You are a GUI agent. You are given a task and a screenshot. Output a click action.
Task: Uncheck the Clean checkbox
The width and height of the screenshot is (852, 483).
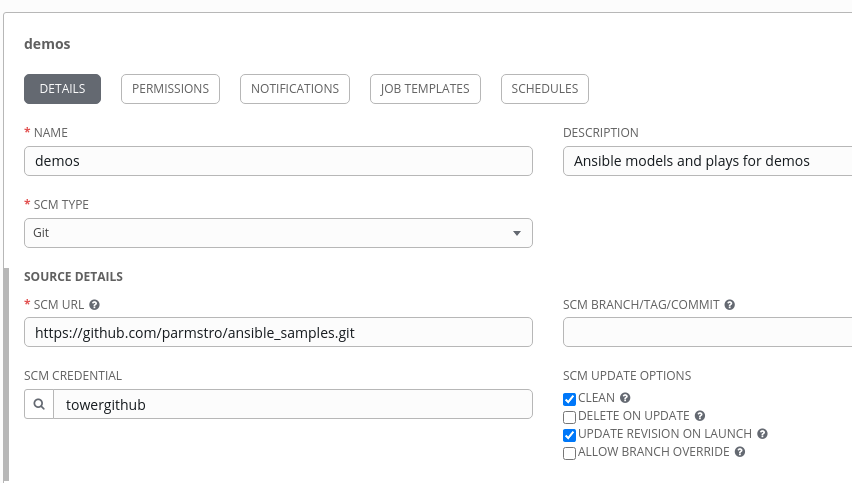(570, 399)
